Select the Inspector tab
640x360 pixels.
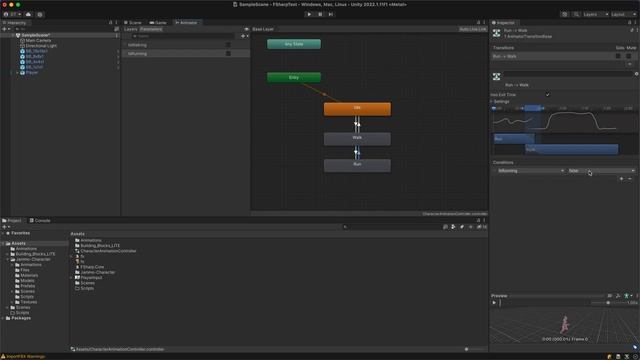[503, 22]
